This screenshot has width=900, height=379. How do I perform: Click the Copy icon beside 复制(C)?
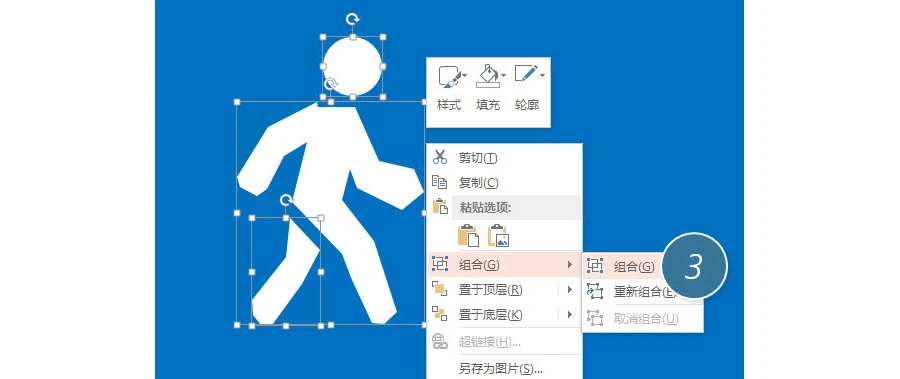coord(440,183)
